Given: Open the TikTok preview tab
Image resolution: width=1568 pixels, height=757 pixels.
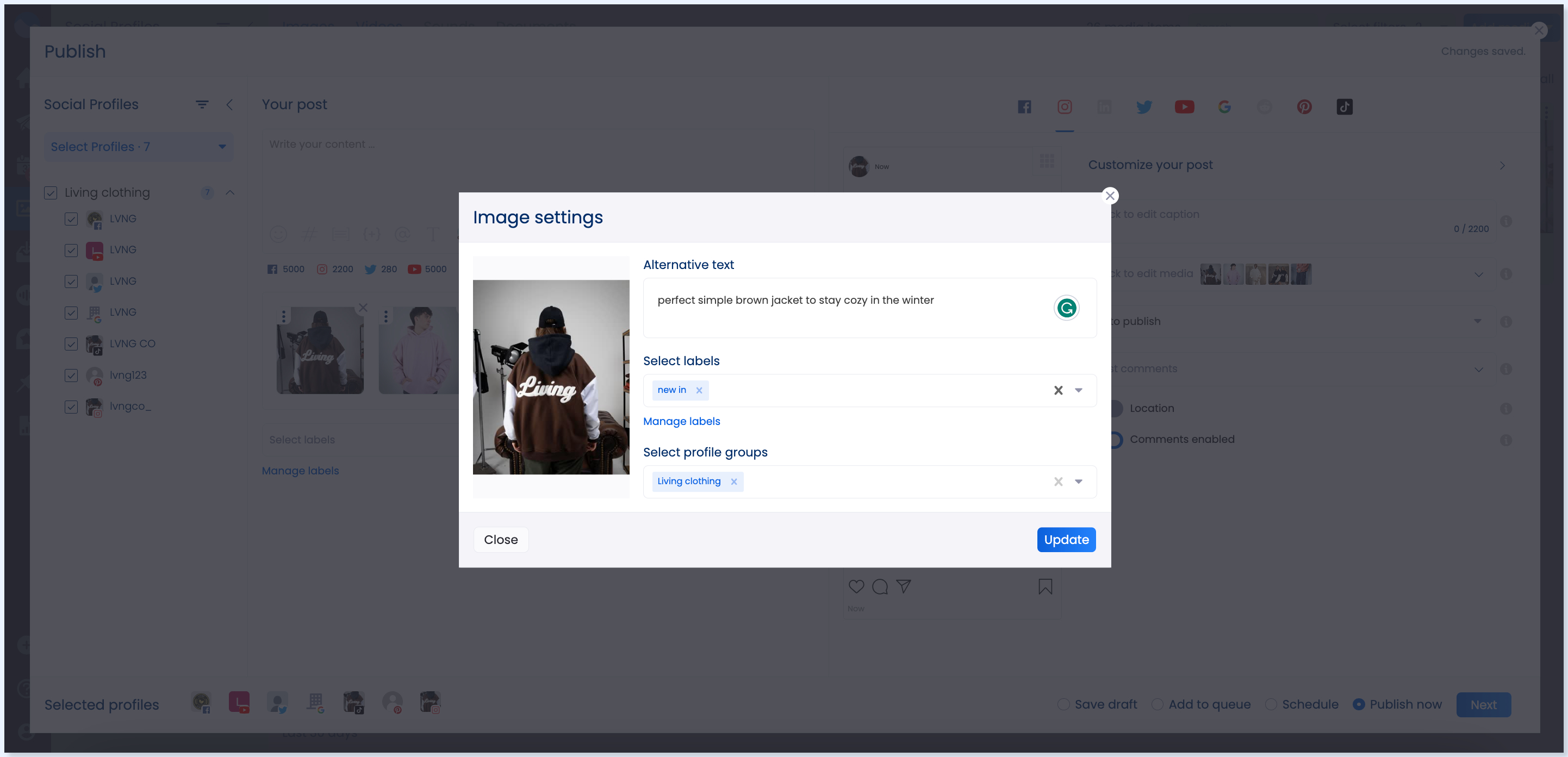Looking at the screenshot, I should (x=1345, y=107).
